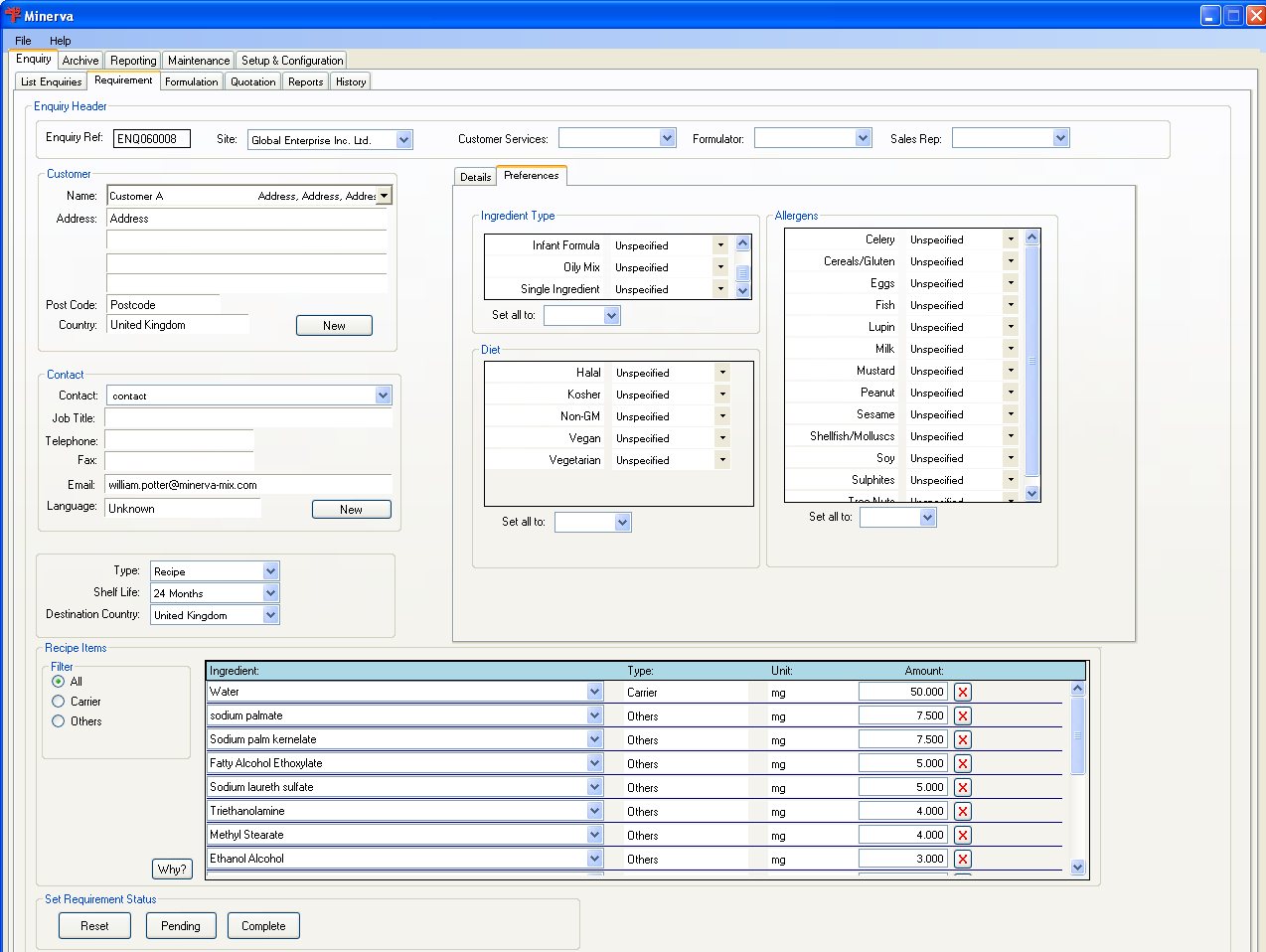Click the Enquiry Ref field
This screenshot has height=952, width=1266.
(151, 139)
